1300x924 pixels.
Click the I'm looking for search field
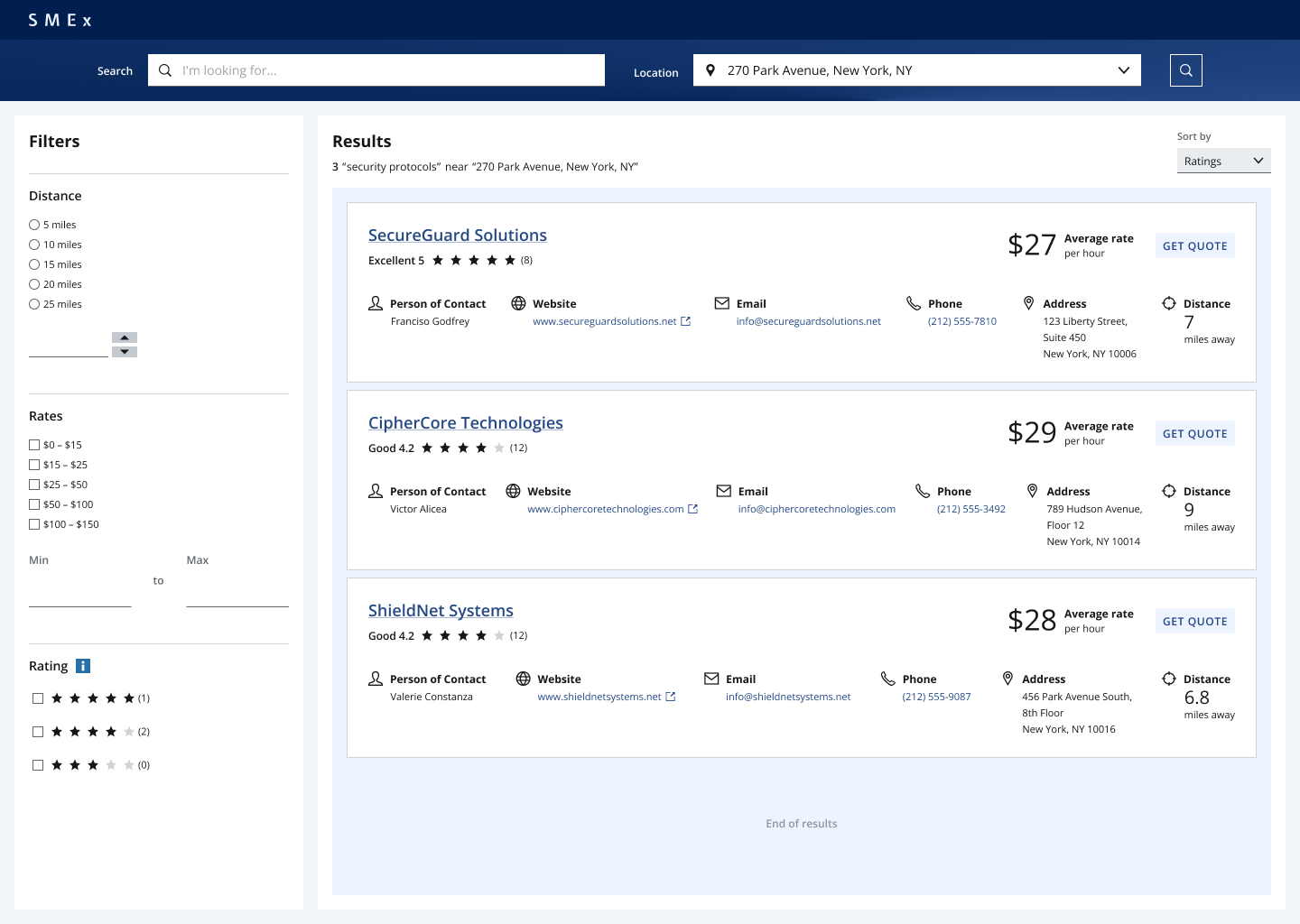click(376, 69)
